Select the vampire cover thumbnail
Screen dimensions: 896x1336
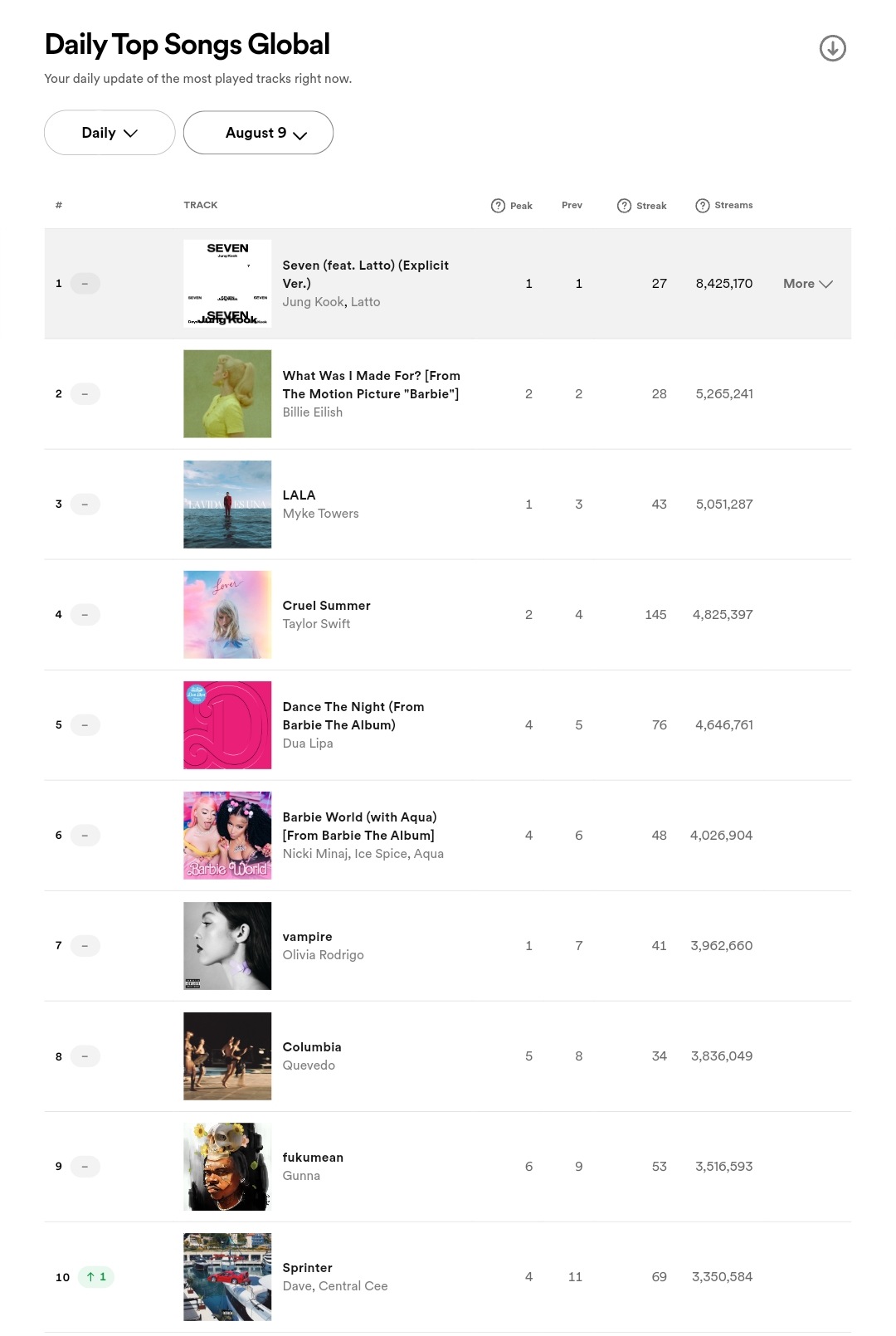227,945
